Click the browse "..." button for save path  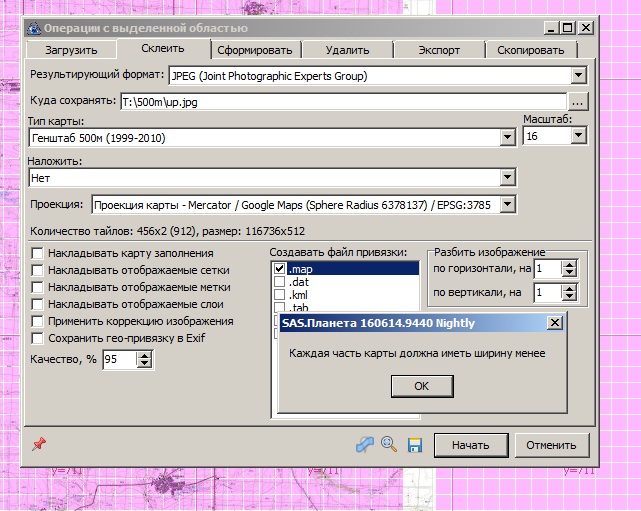(578, 101)
